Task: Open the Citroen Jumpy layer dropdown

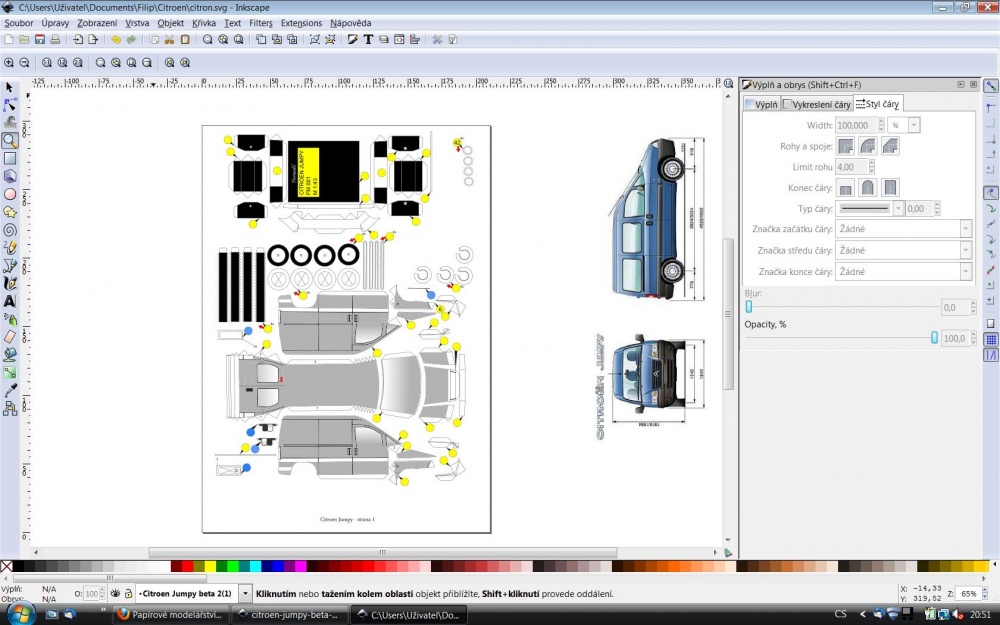Action: coord(244,594)
